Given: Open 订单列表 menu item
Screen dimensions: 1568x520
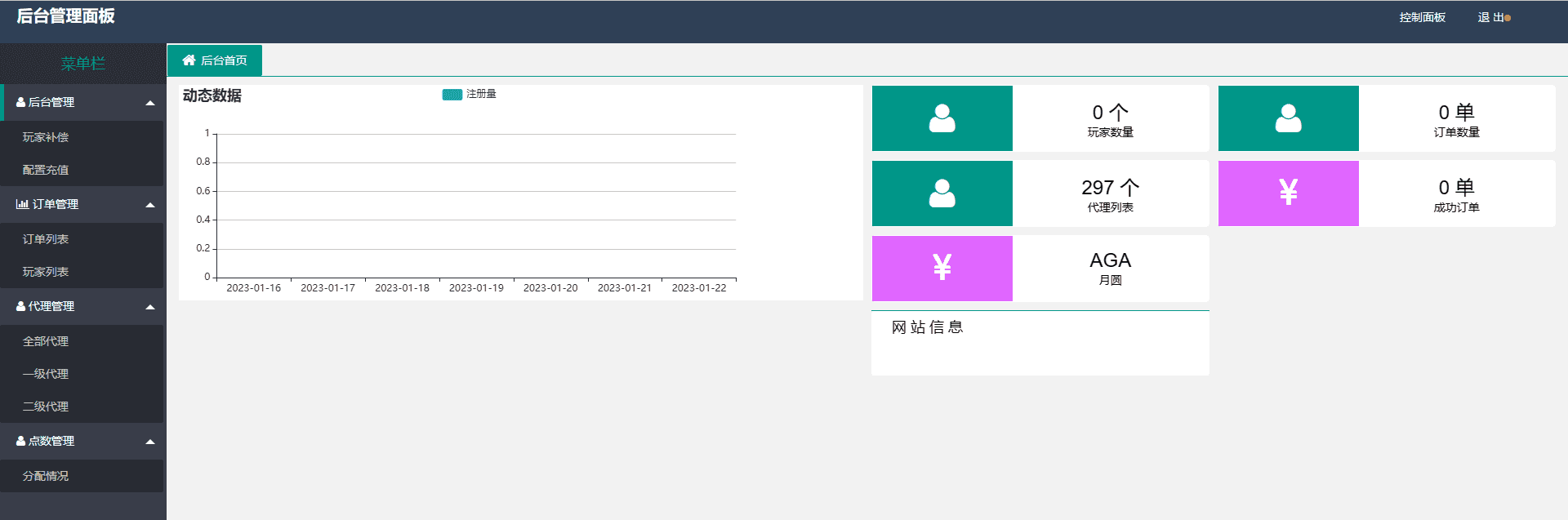Looking at the screenshot, I should pyautogui.click(x=82, y=239).
